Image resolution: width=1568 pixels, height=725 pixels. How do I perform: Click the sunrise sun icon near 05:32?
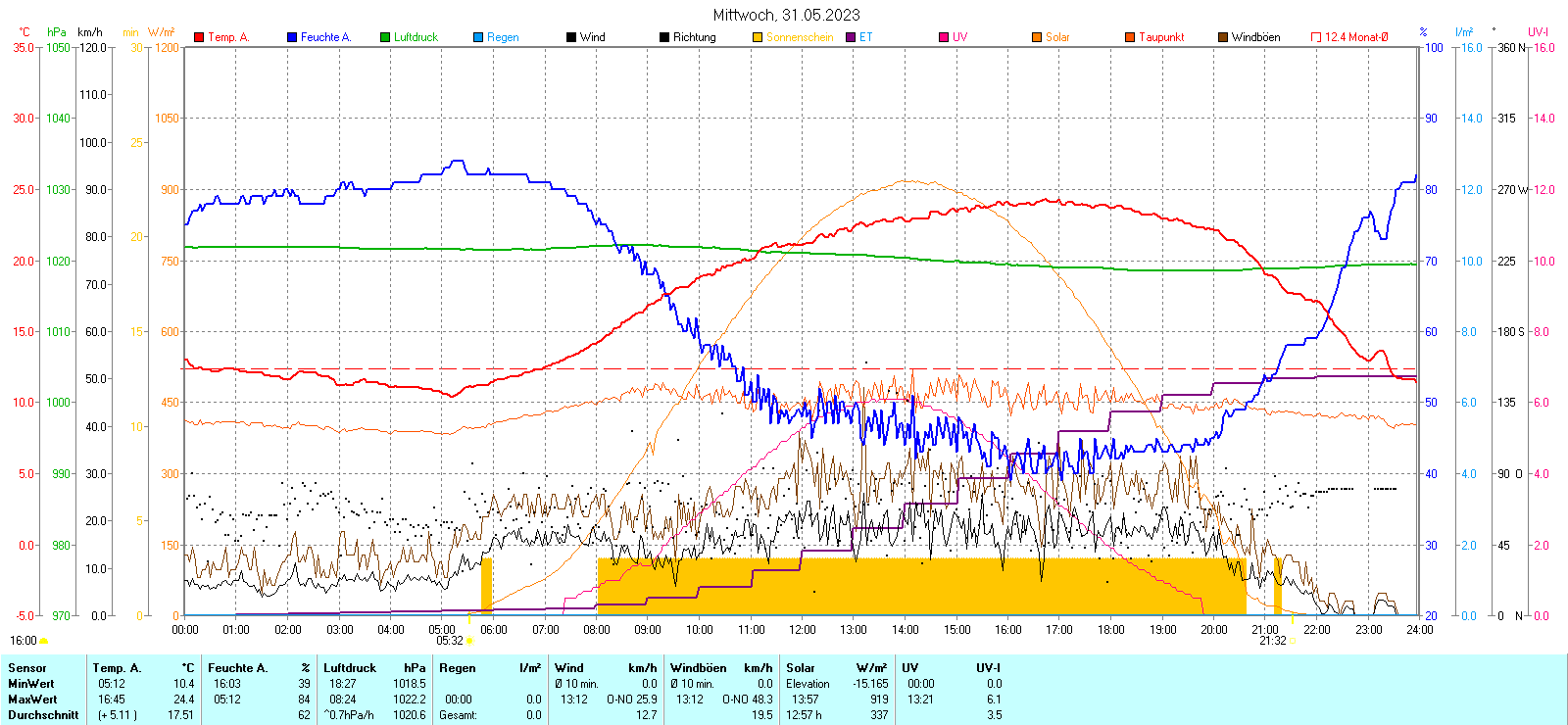click(x=469, y=641)
